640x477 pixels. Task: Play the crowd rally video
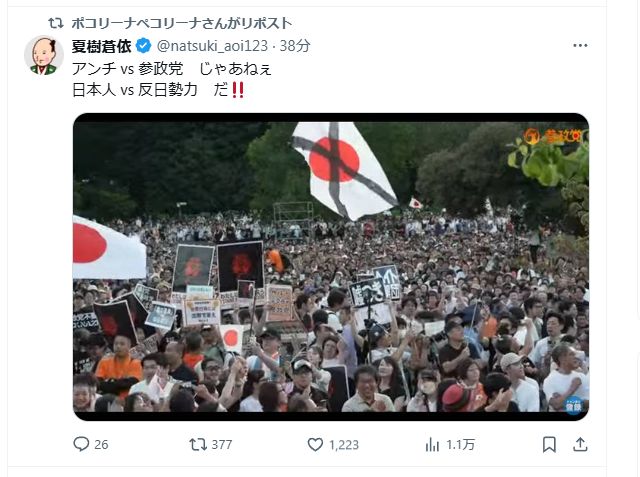pos(331,267)
